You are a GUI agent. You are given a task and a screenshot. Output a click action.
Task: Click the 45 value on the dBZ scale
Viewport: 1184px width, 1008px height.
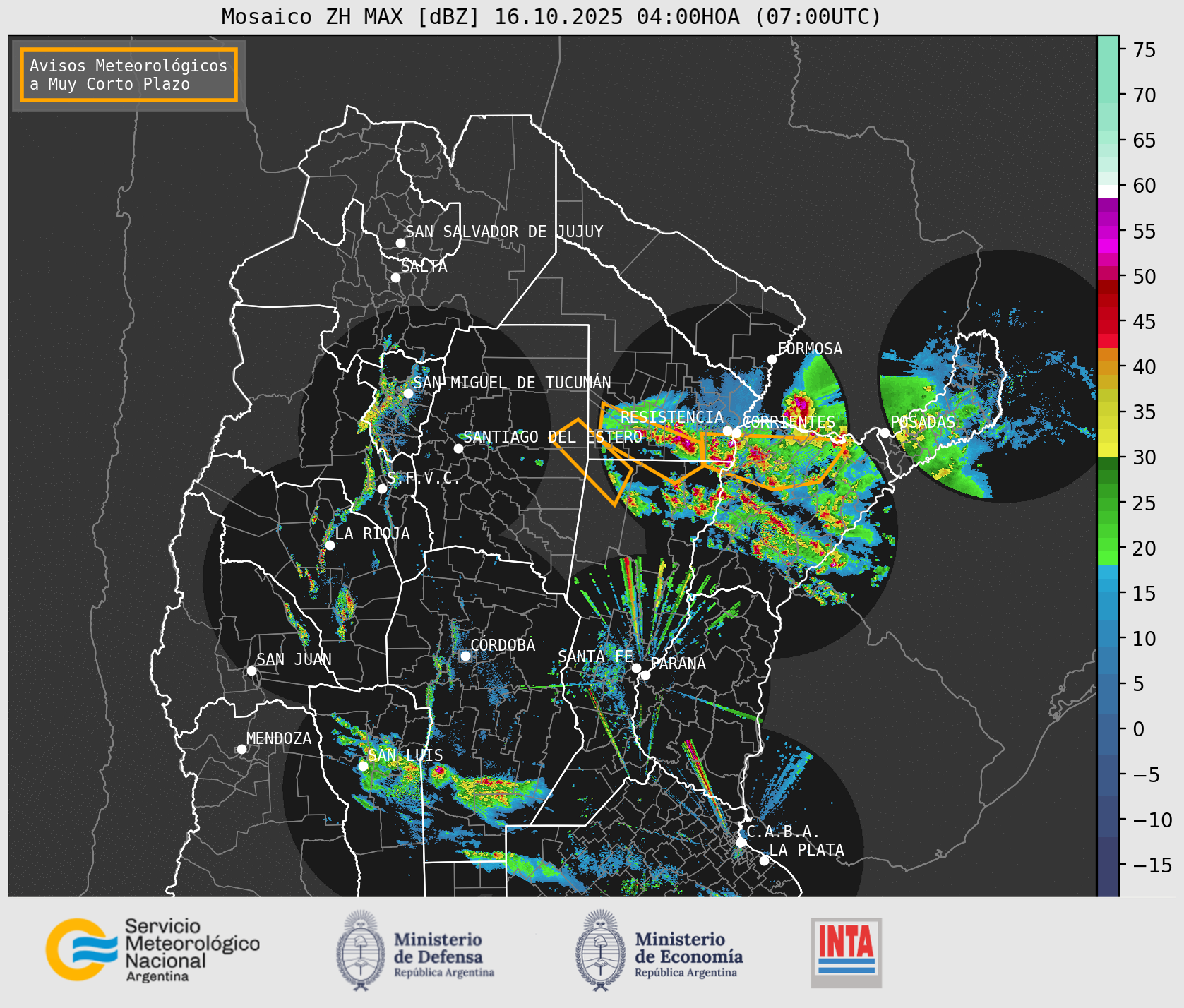1144,322
